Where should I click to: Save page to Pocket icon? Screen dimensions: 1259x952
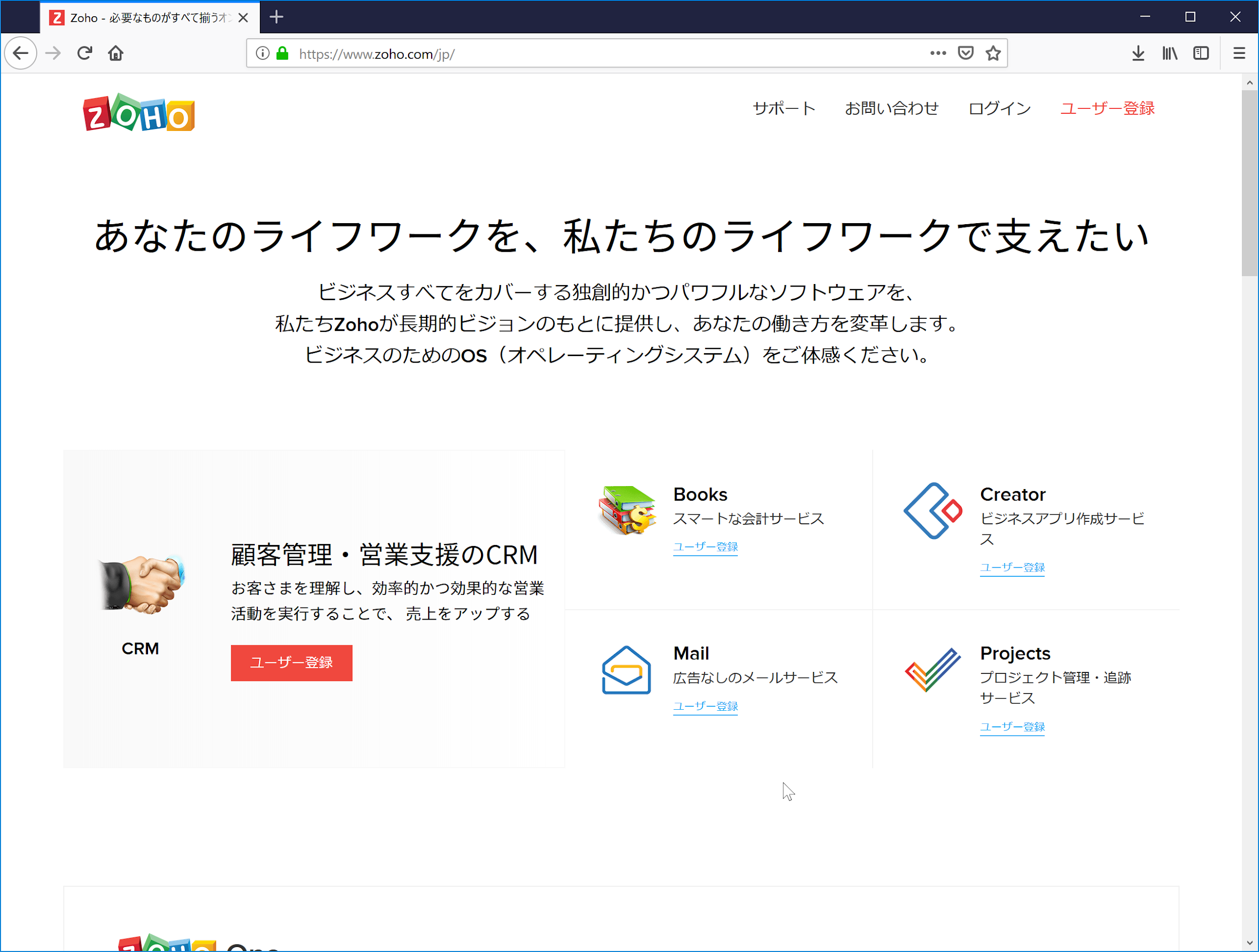966,53
